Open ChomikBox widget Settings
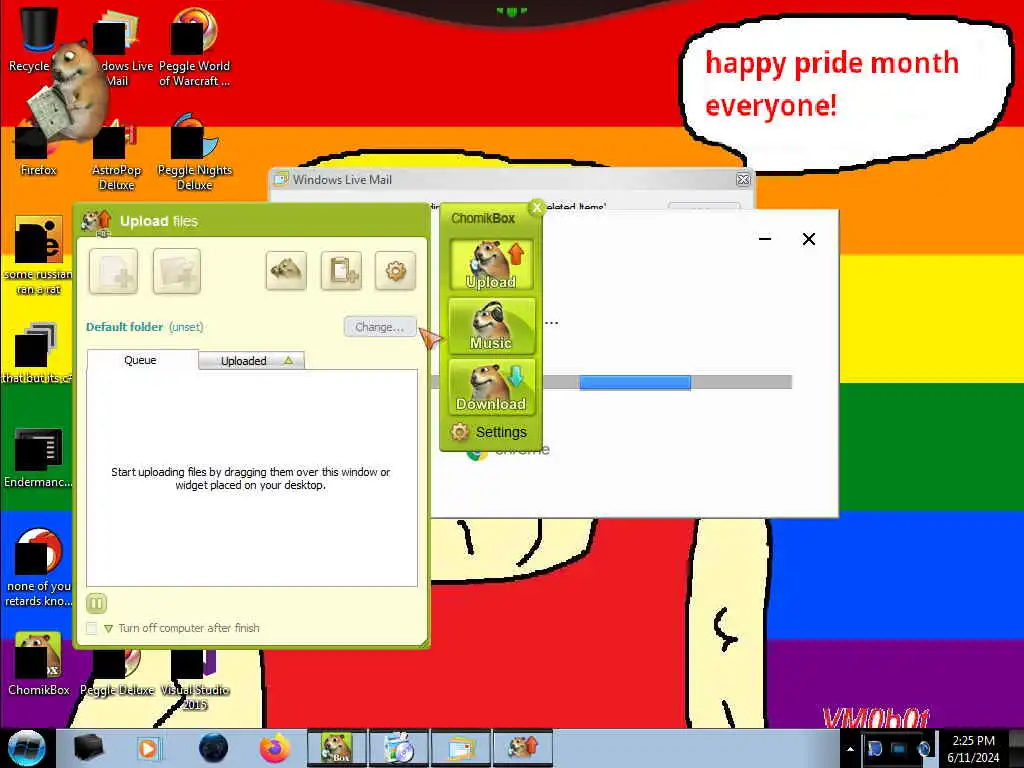This screenshot has width=1024, height=768. coord(489,432)
